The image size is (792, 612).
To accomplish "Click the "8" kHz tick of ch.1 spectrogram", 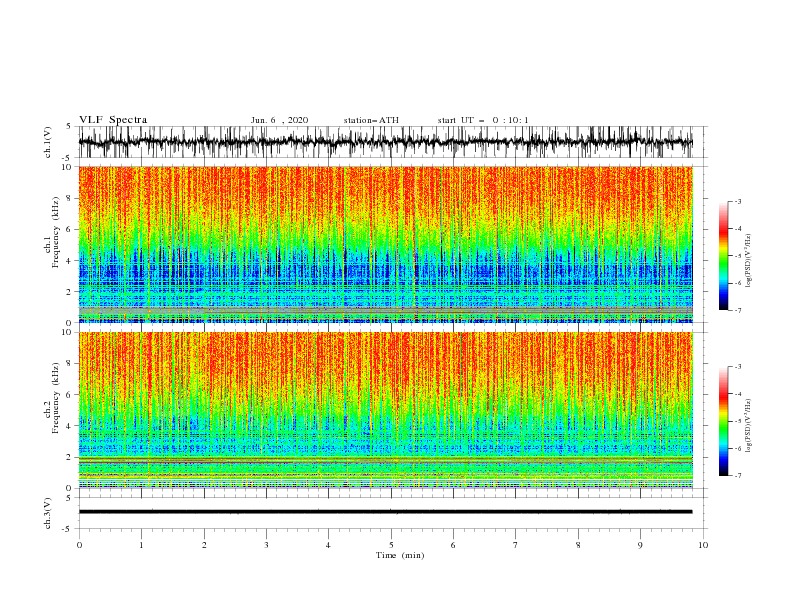I will coord(69,198).
